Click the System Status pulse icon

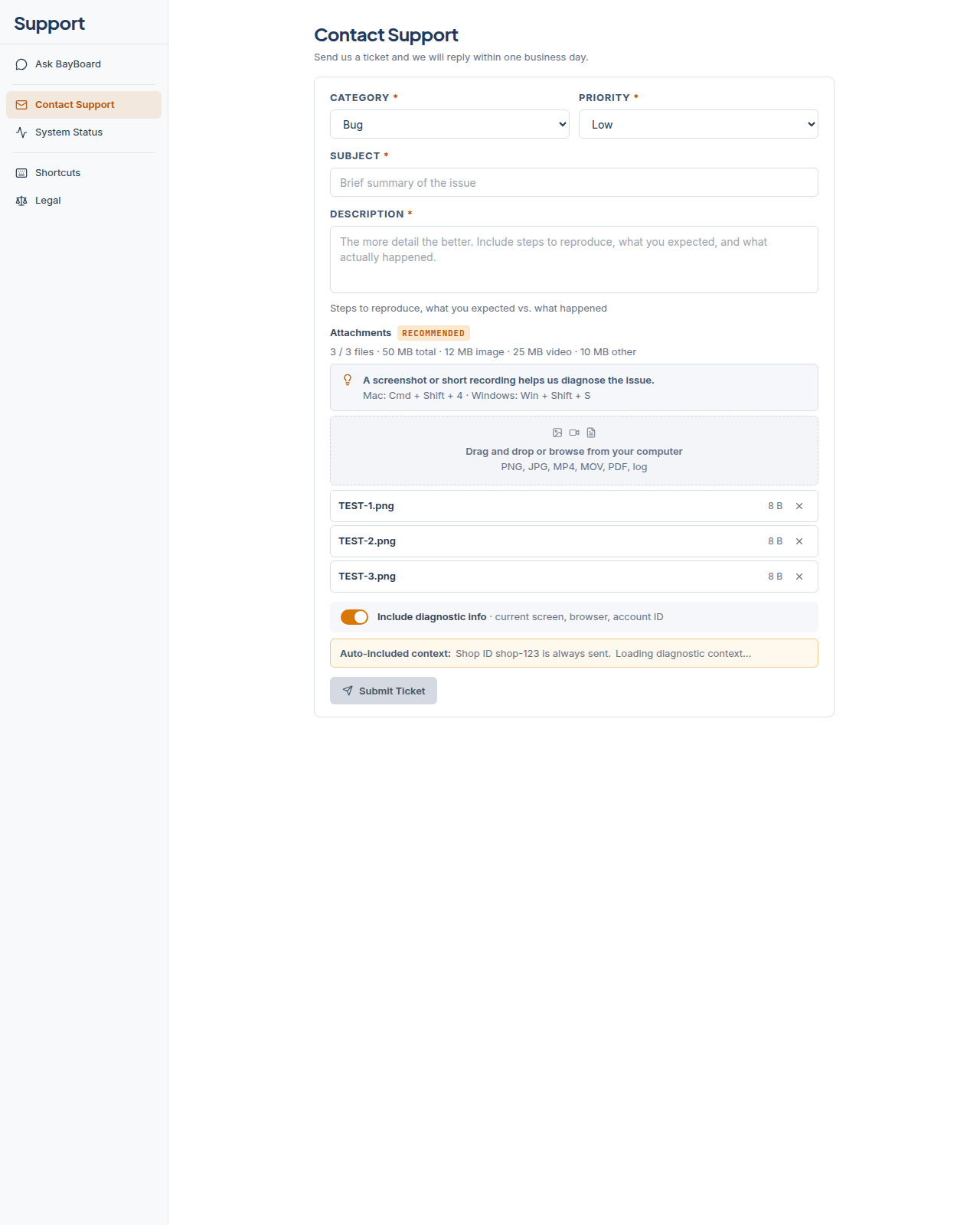pos(21,132)
